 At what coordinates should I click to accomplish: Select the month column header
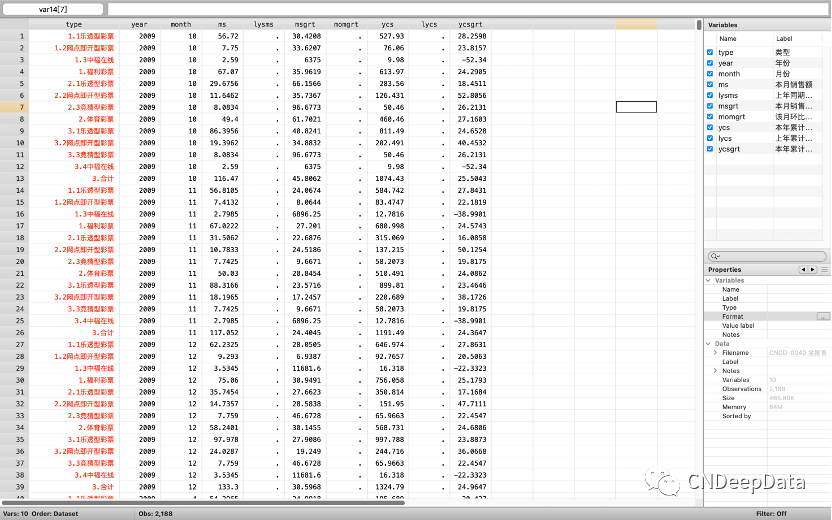(180, 24)
